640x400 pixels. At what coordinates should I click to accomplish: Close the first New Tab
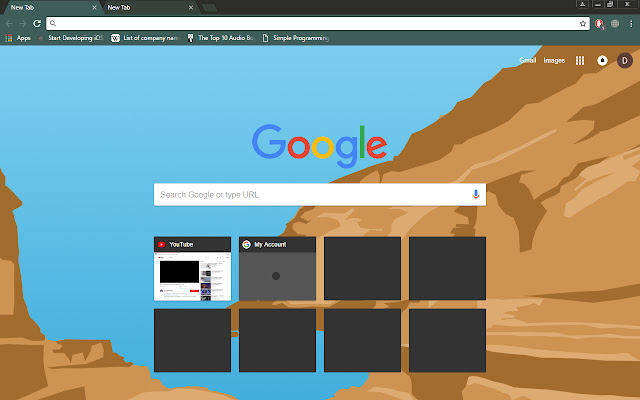pyautogui.click(x=94, y=7)
